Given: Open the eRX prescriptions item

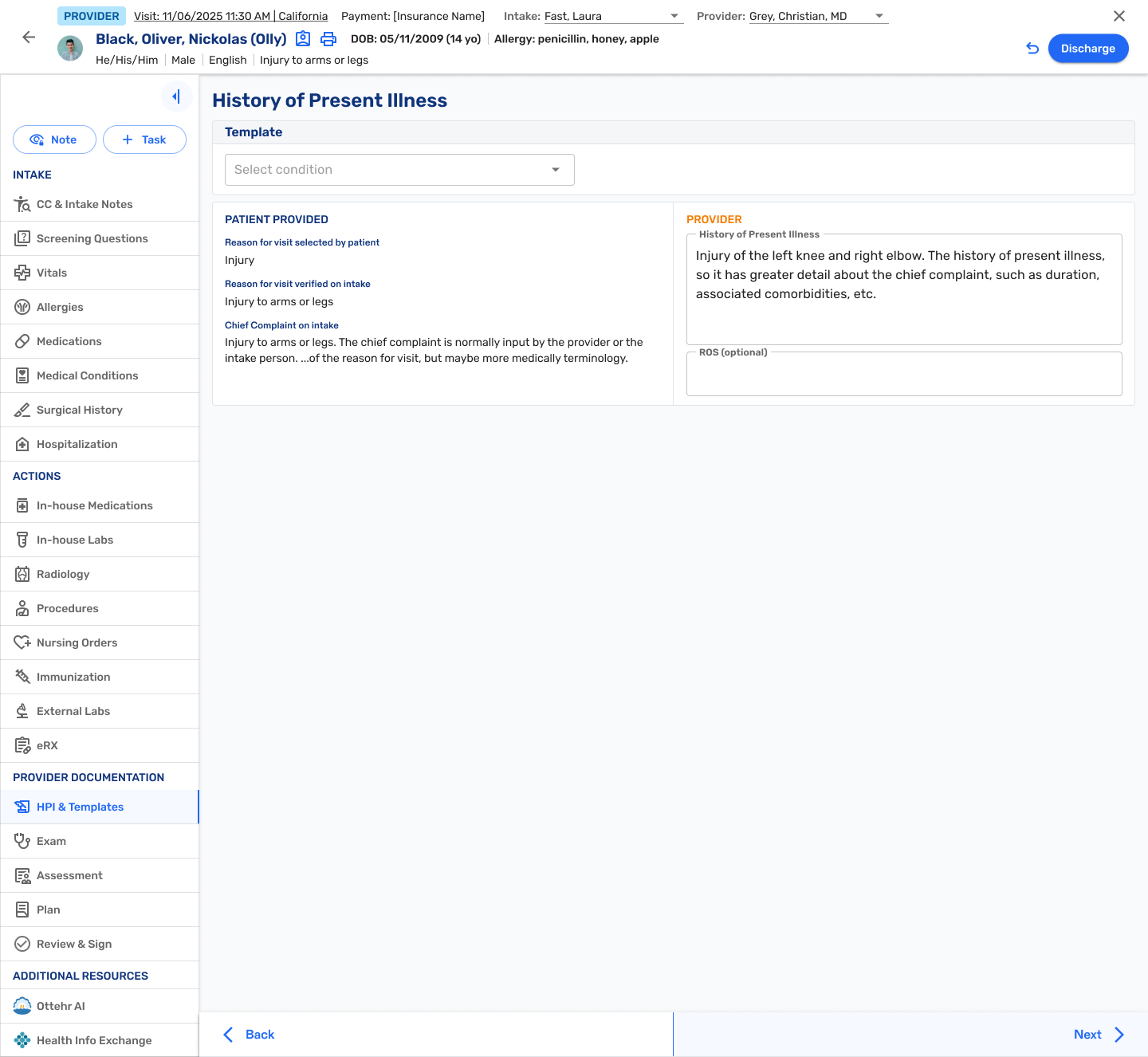Looking at the screenshot, I should (x=47, y=745).
